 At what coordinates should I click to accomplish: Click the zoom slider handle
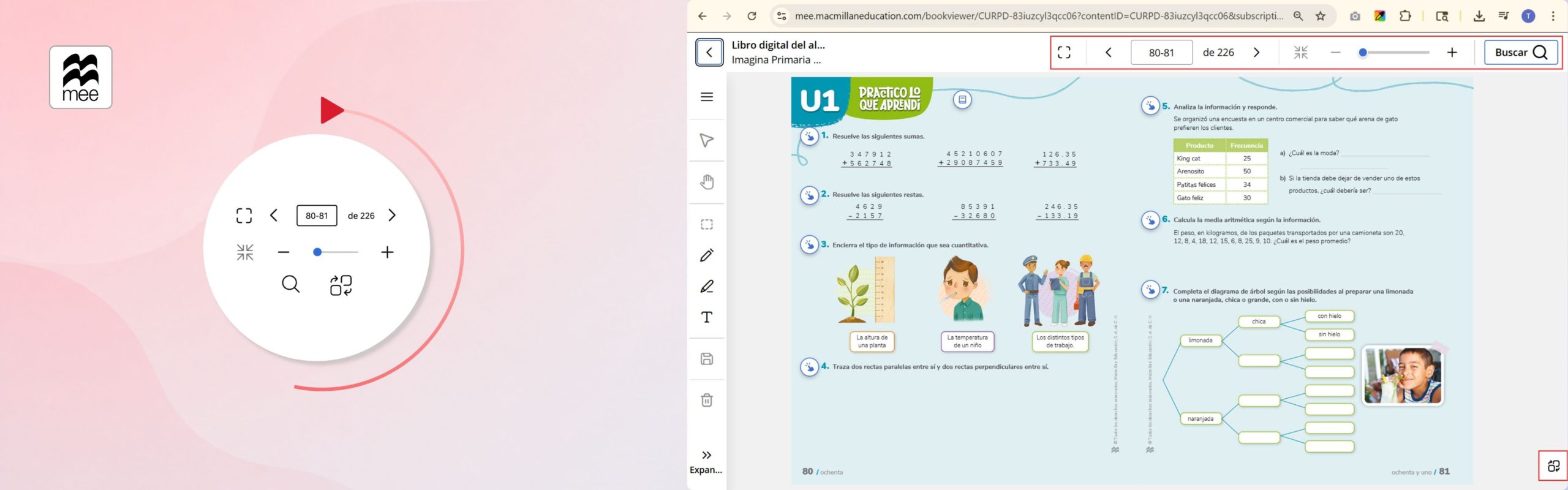(1362, 53)
